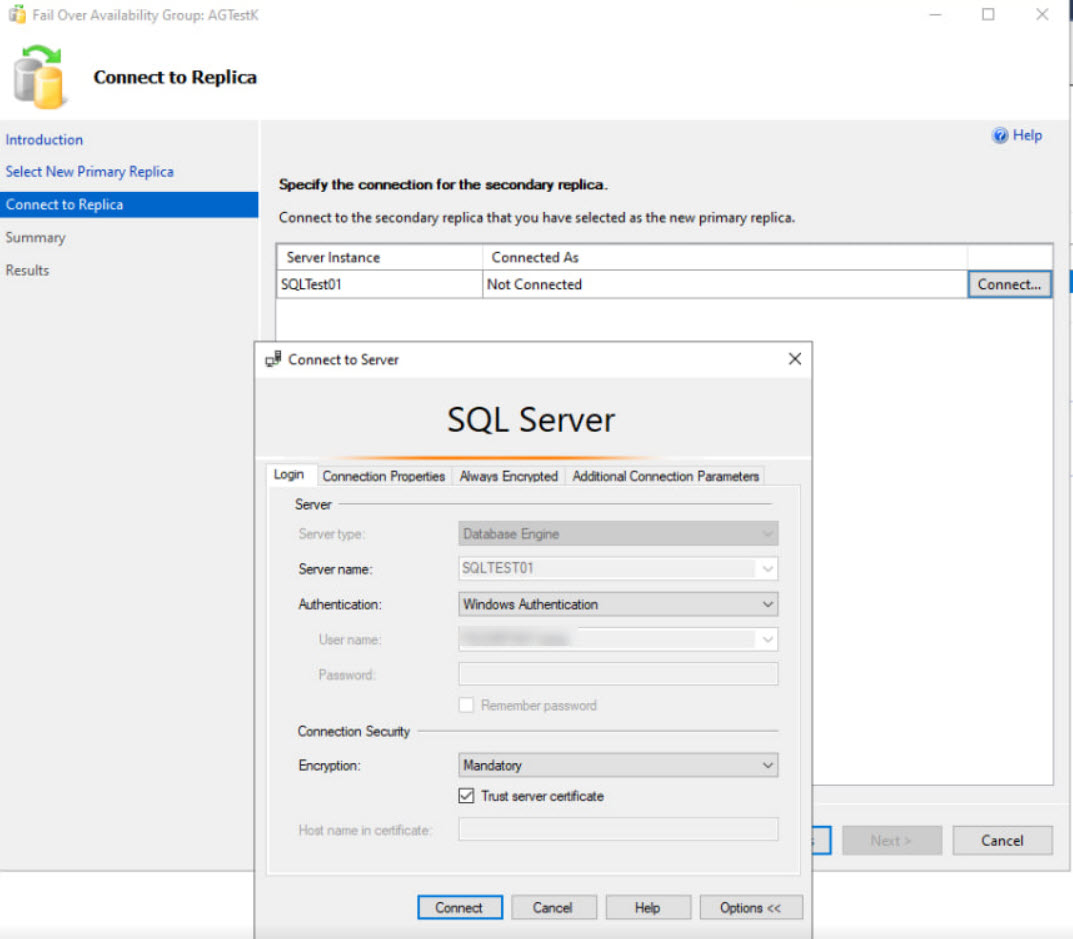The width and height of the screenshot is (1073, 939).
Task: Click the Help button in dialog
Action: [x=647, y=907]
